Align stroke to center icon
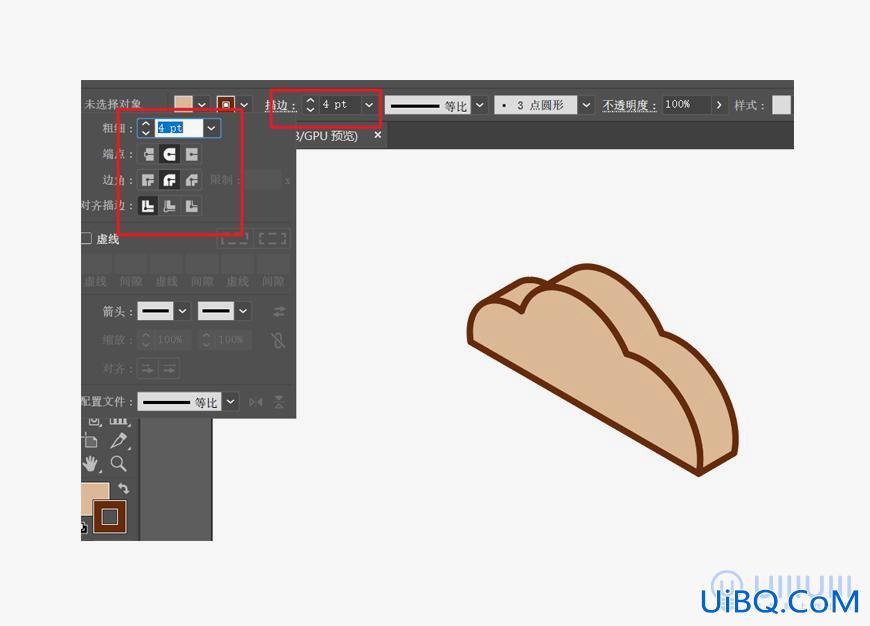 click(x=148, y=206)
